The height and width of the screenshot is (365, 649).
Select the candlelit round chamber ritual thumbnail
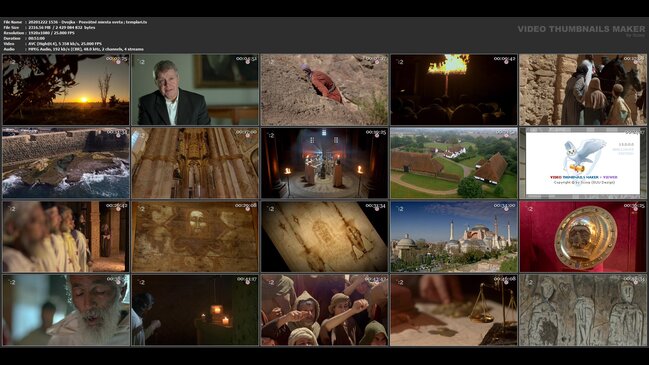click(x=324, y=163)
